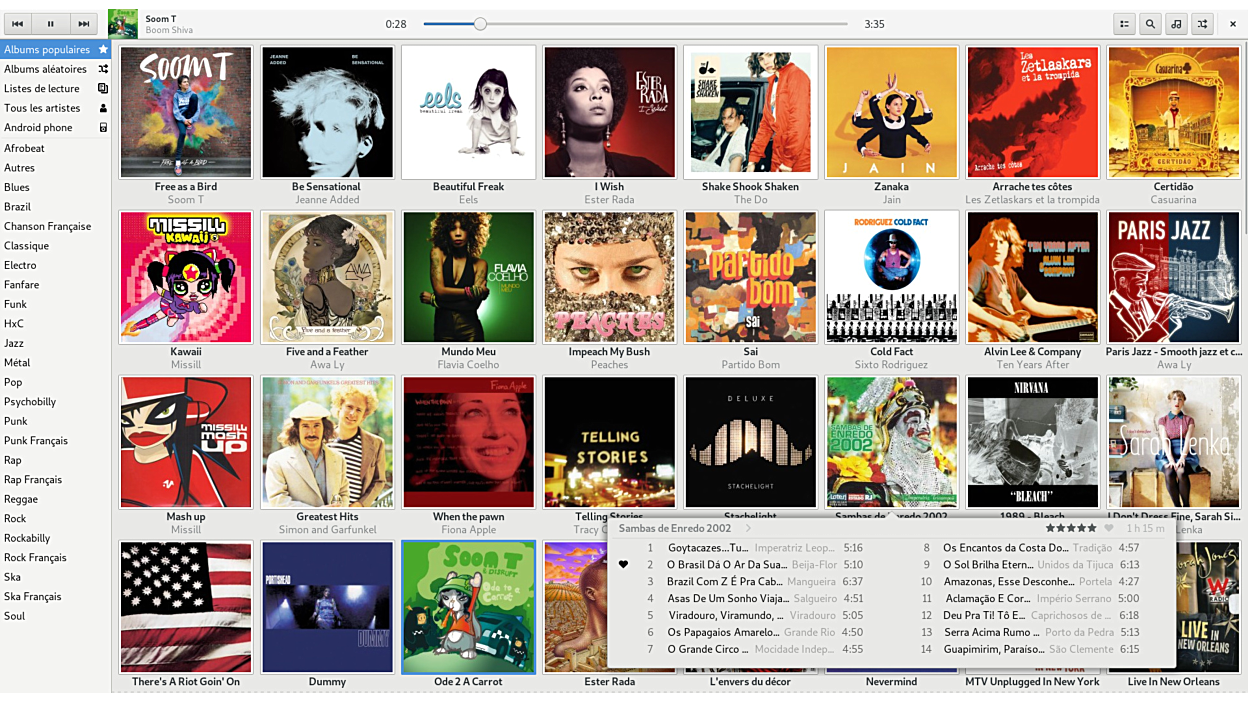Skip to the next track
This screenshot has height=702, width=1248.
[83, 24]
